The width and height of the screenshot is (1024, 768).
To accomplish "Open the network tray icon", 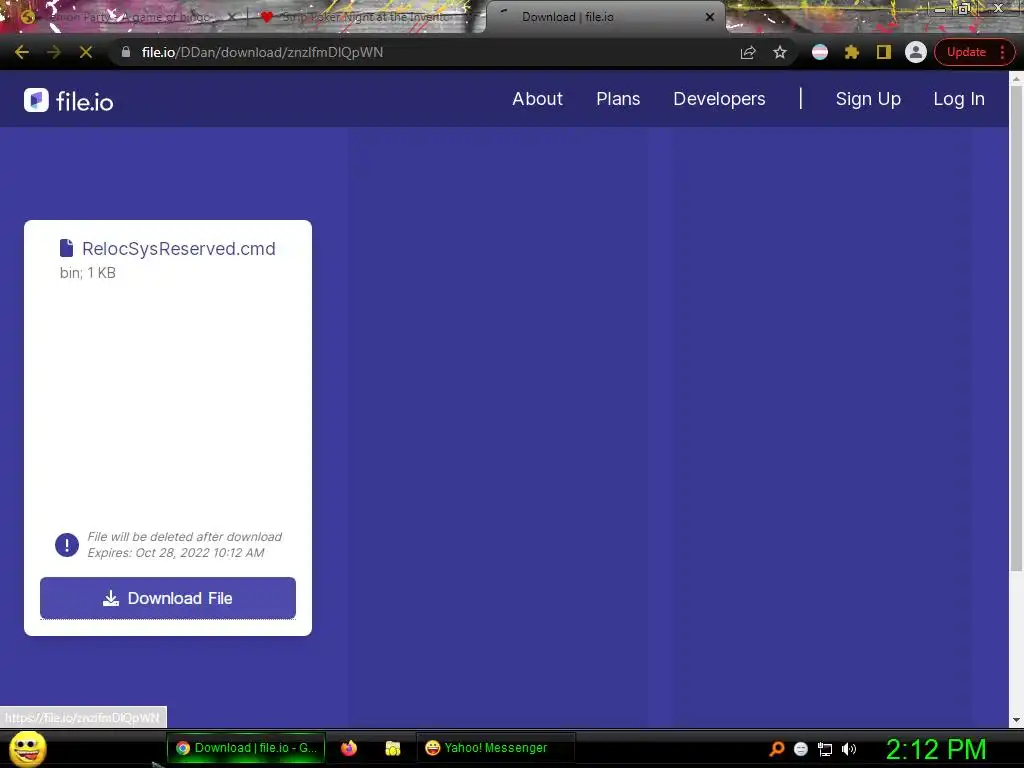I will pos(825,749).
